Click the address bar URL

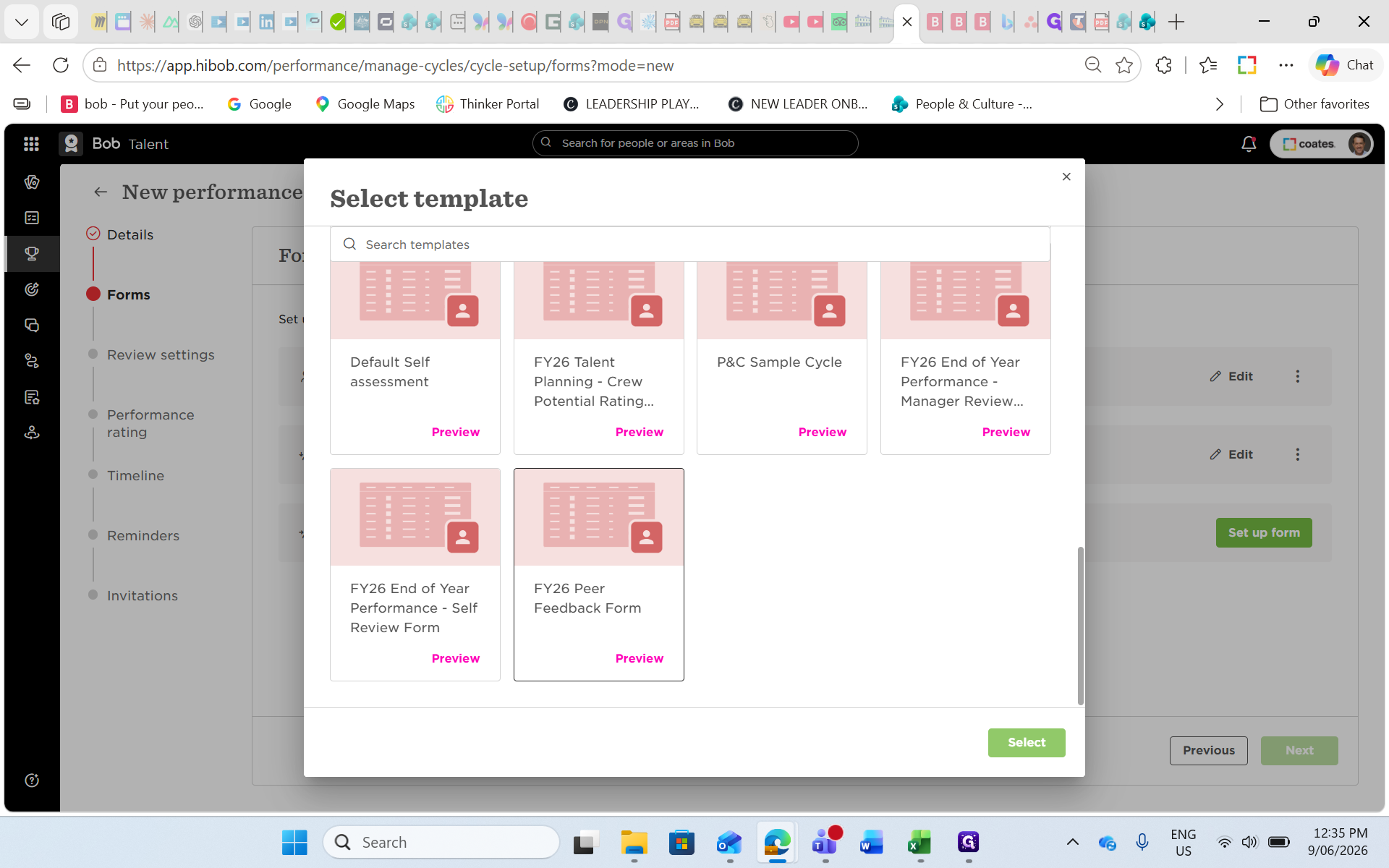(395, 66)
